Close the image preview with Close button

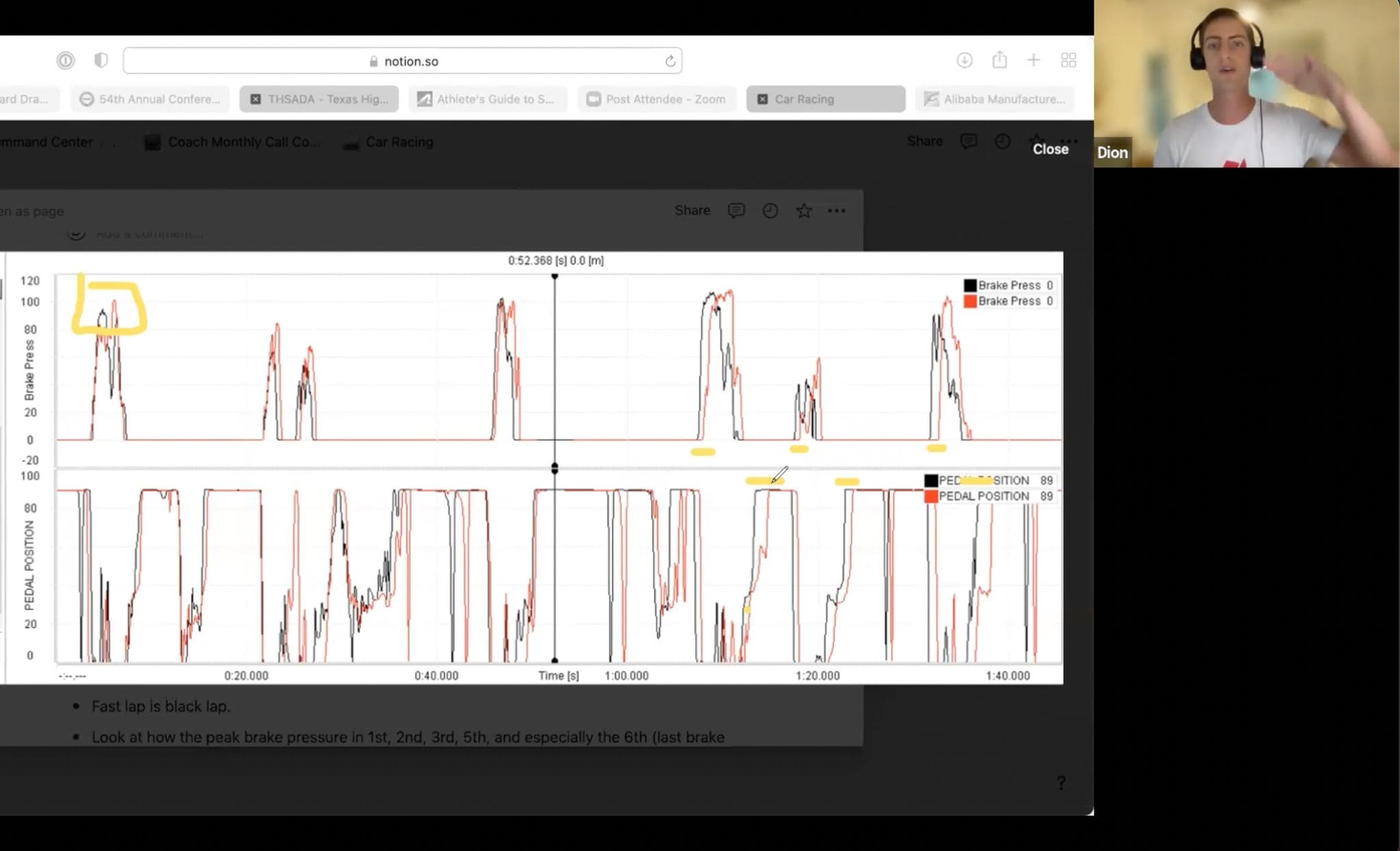coord(1050,149)
